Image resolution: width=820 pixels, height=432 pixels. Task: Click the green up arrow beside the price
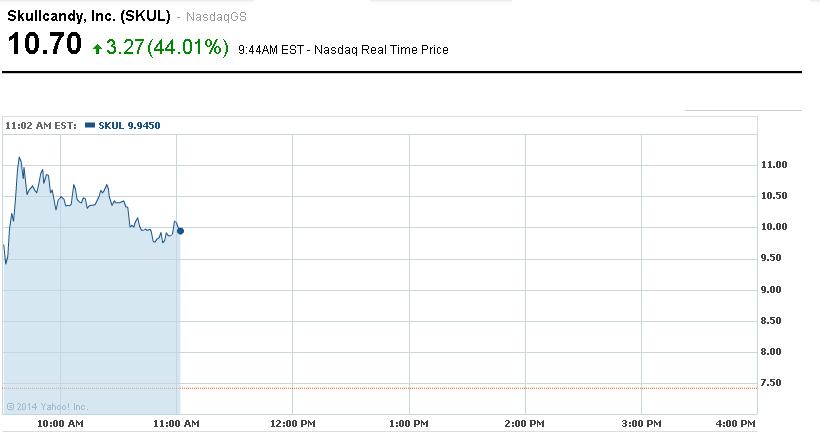click(96, 48)
